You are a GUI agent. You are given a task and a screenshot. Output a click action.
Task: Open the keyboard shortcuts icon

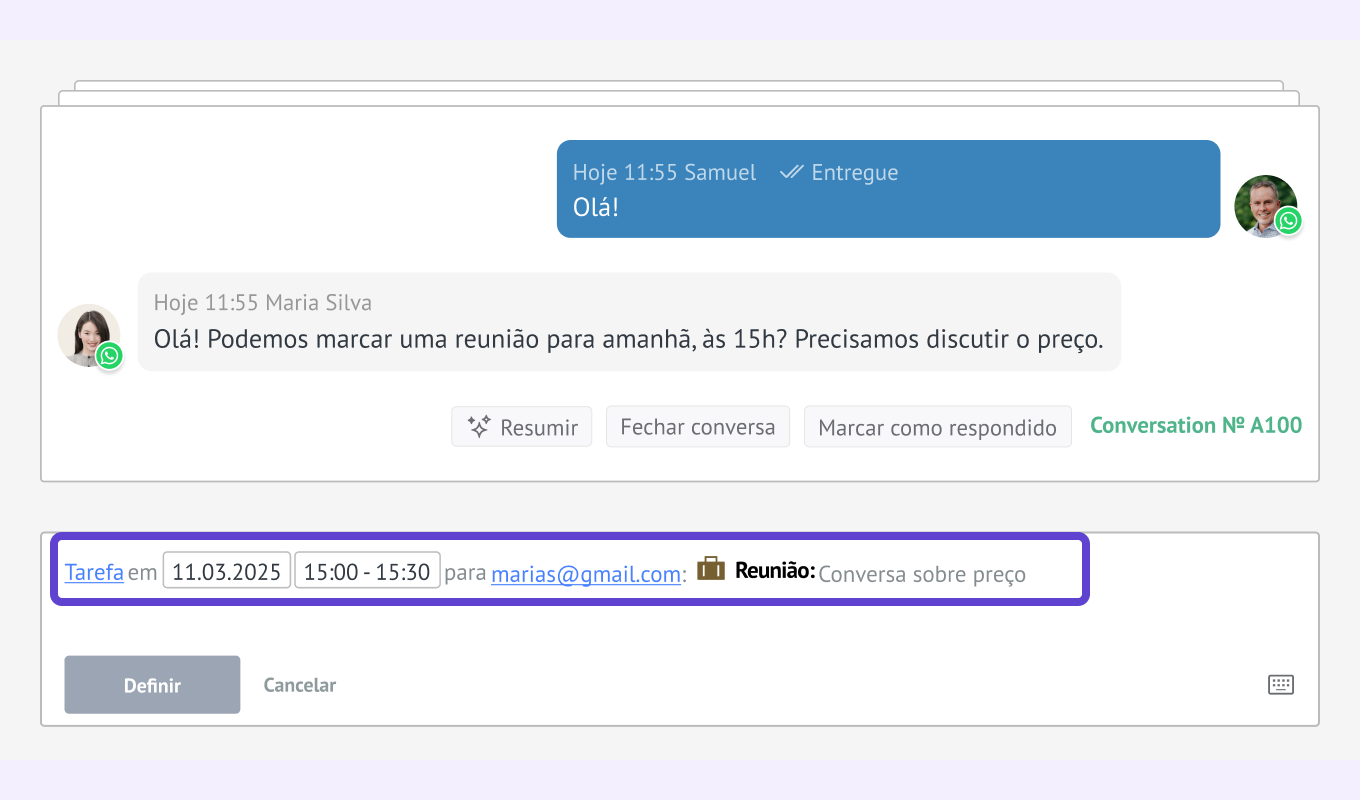(x=1281, y=685)
